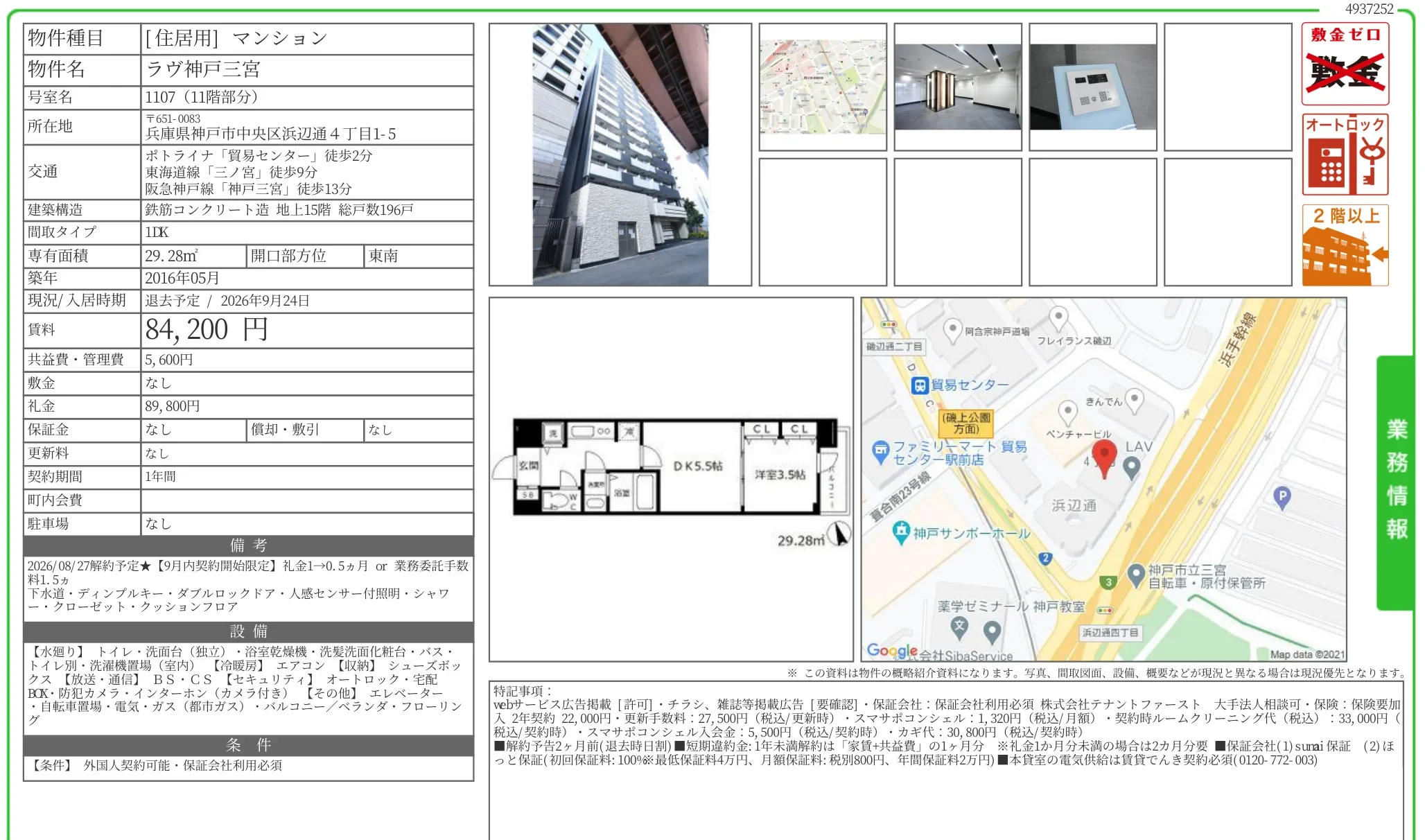Click the 条件 section header
This screenshot has height=840, width=1425.
click(x=249, y=745)
